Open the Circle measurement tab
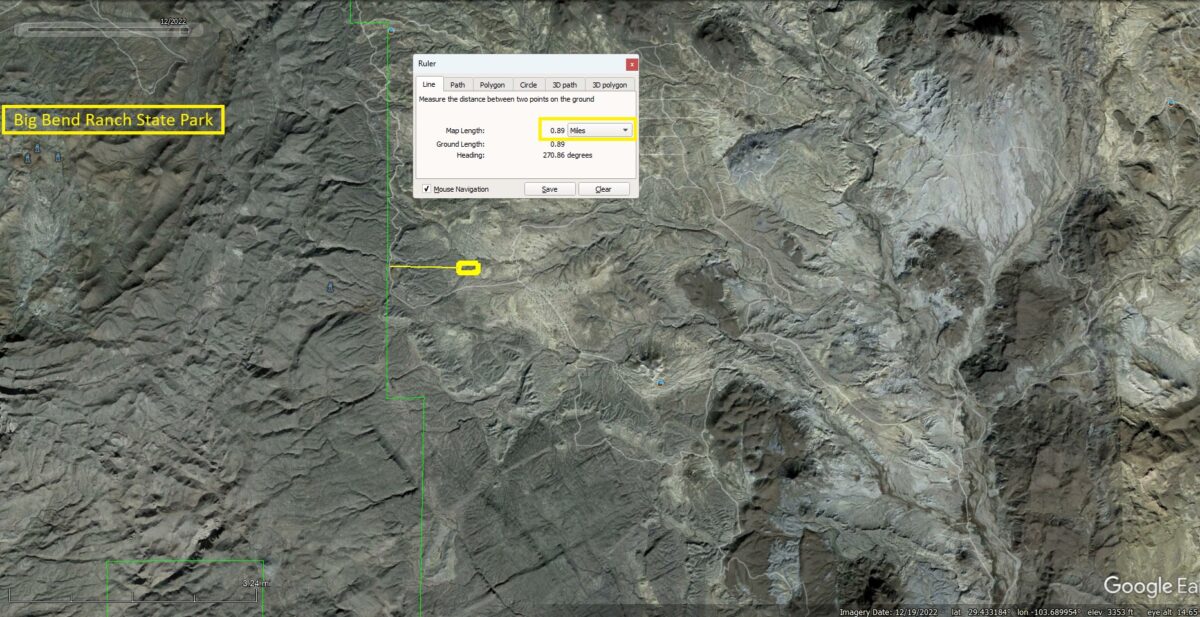The width and height of the screenshot is (1200, 617). [528, 85]
